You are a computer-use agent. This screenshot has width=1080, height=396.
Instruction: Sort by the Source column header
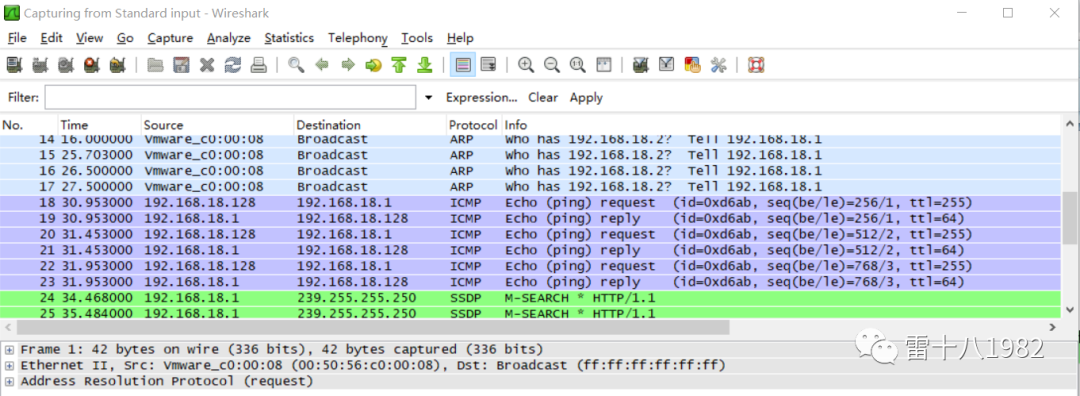pyautogui.click(x=217, y=125)
